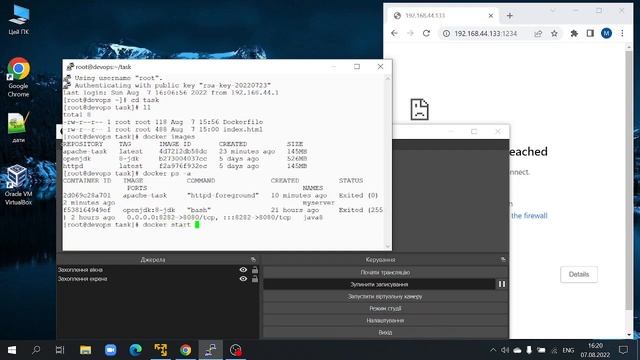
Task: Pop out the Керування dock panel
Action: pyautogui.click(x=503, y=260)
